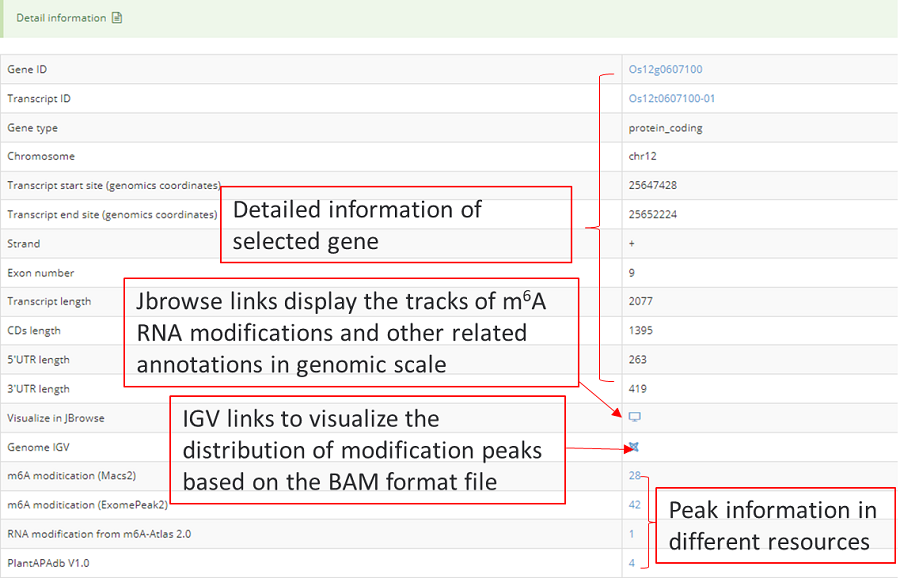900x578 pixels.
Task: Select the protein_coding gene type value
Action: [x=665, y=128]
